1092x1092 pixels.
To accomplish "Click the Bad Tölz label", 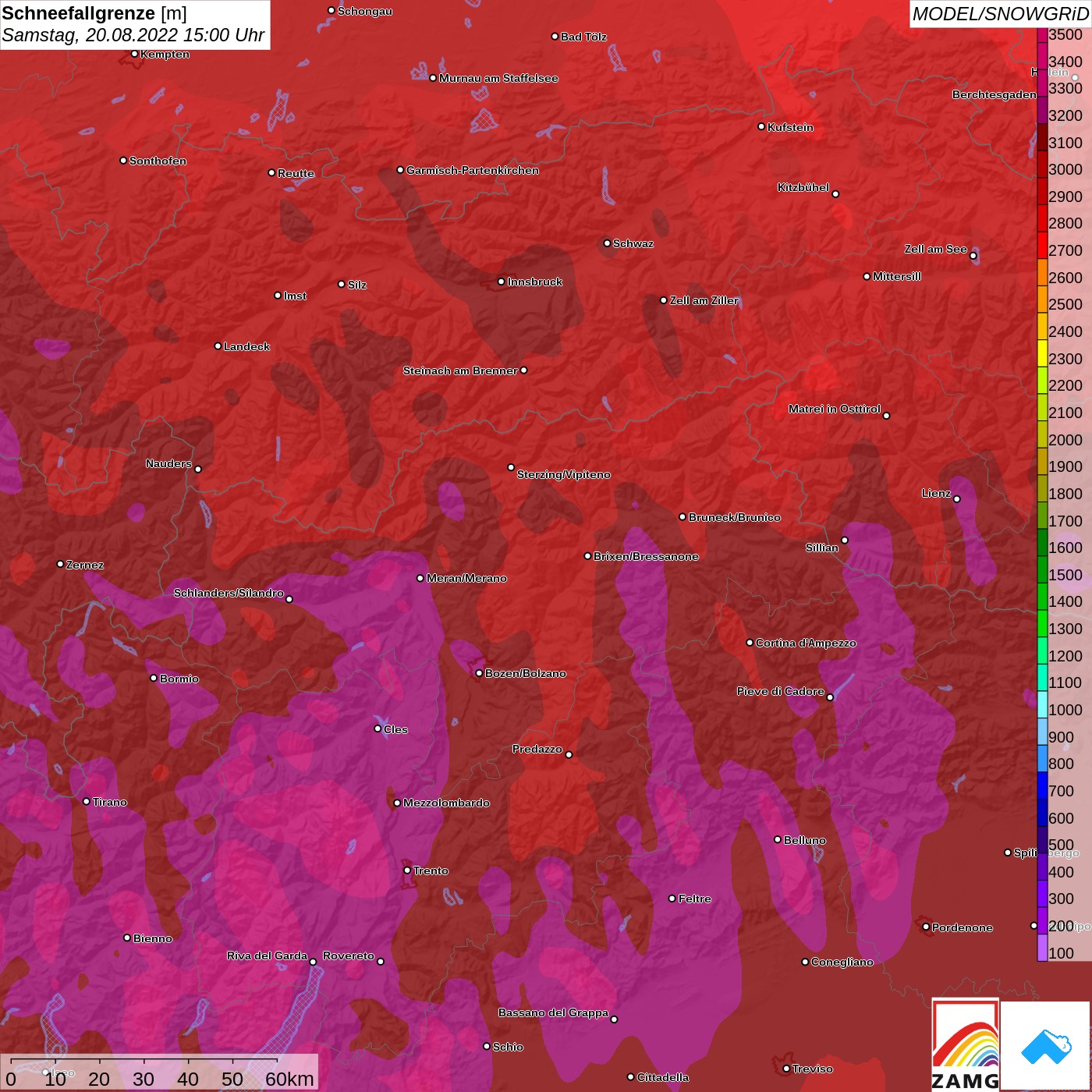I will [x=583, y=37].
